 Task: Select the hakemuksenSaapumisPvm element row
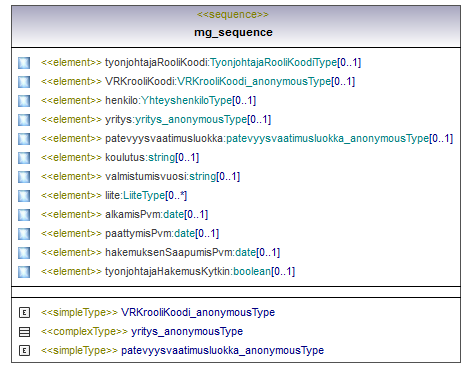pyautogui.click(x=160, y=252)
